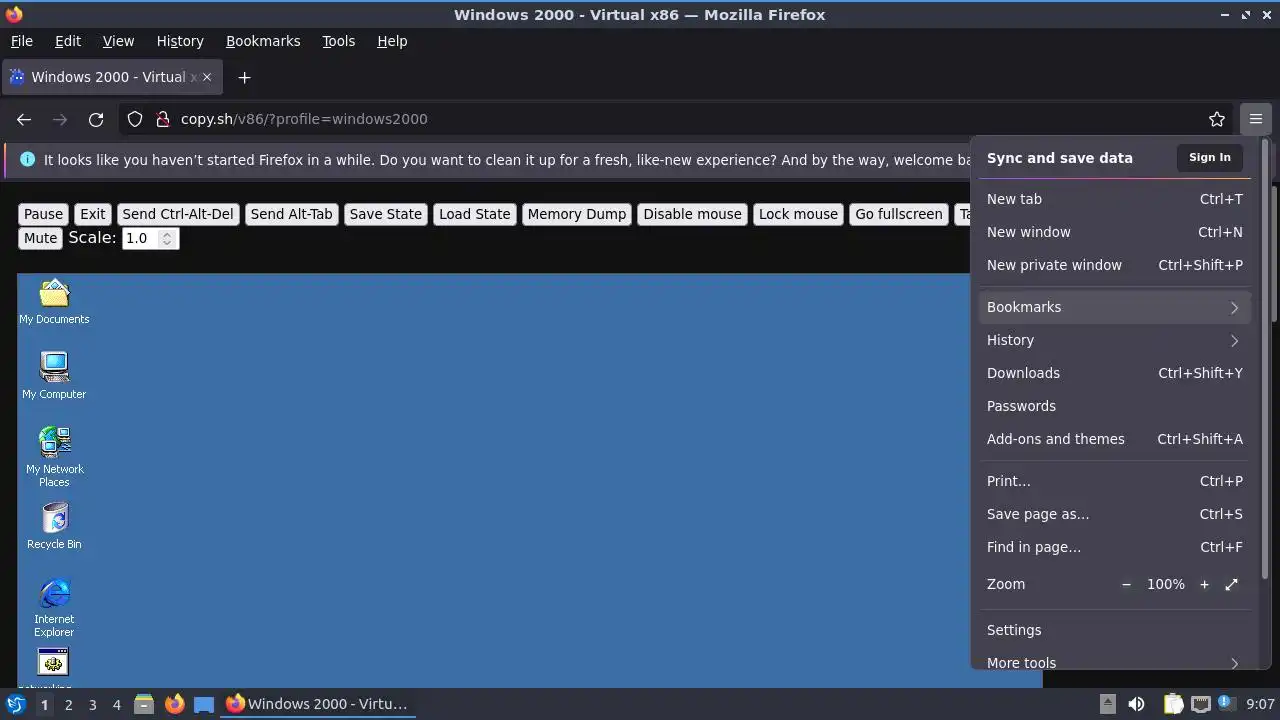Viewport: 1280px width, 720px height.
Task: Select the Recycle Bin icon
Action: [54, 526]
